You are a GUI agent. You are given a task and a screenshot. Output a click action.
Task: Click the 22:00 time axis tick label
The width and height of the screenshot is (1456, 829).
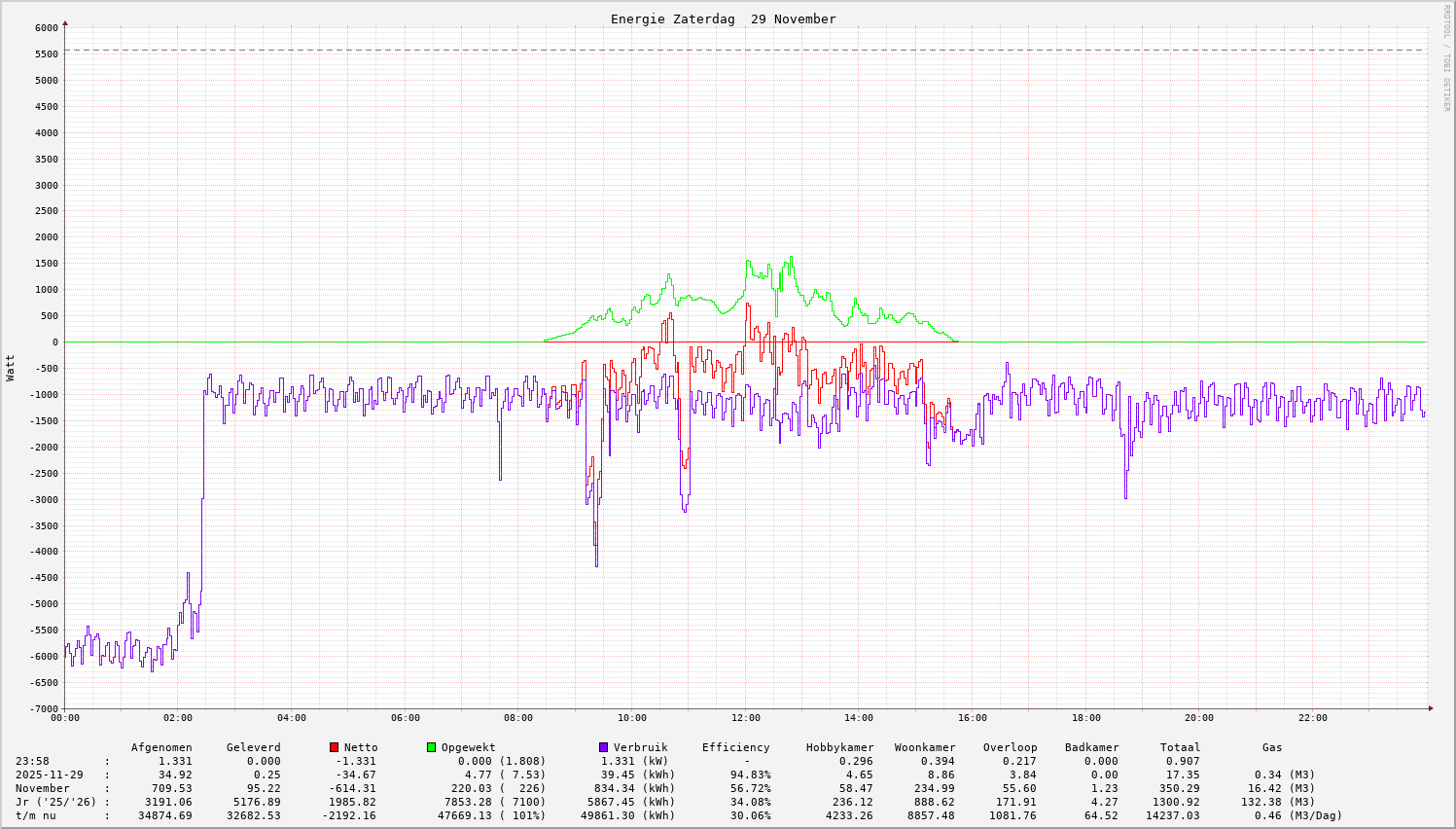coord(1312,718)
